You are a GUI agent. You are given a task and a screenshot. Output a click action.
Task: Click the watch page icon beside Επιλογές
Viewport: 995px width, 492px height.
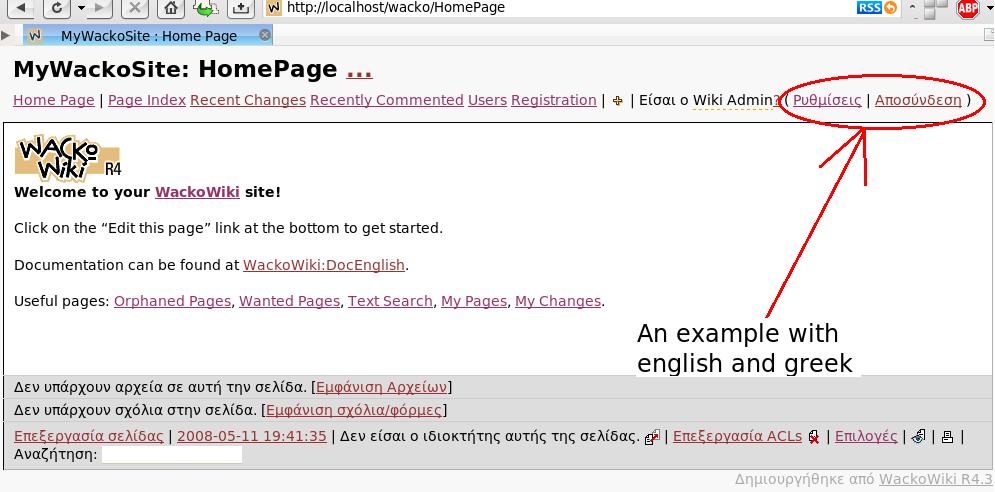click(918, 437)
